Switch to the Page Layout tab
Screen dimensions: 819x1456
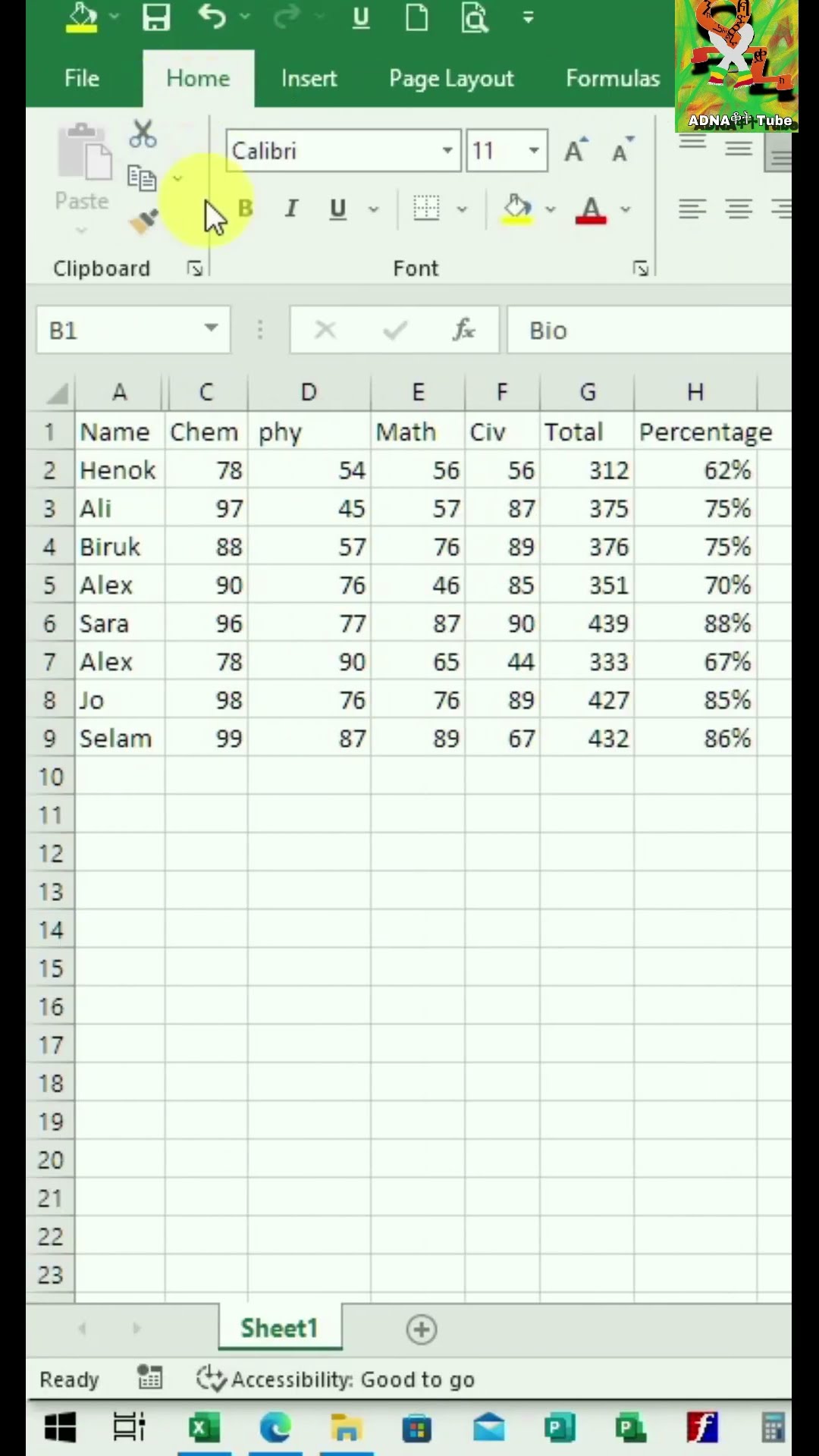(451, 78)
